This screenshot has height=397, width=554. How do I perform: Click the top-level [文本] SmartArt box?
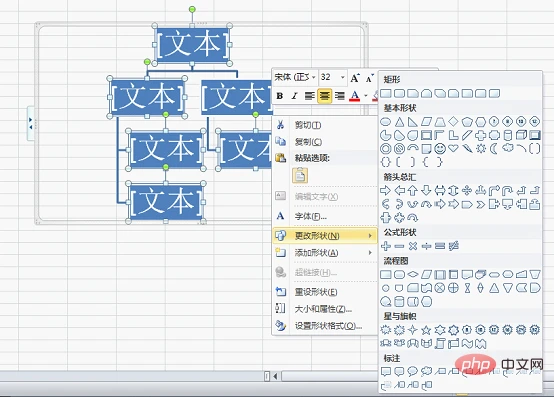pos(192,45)
